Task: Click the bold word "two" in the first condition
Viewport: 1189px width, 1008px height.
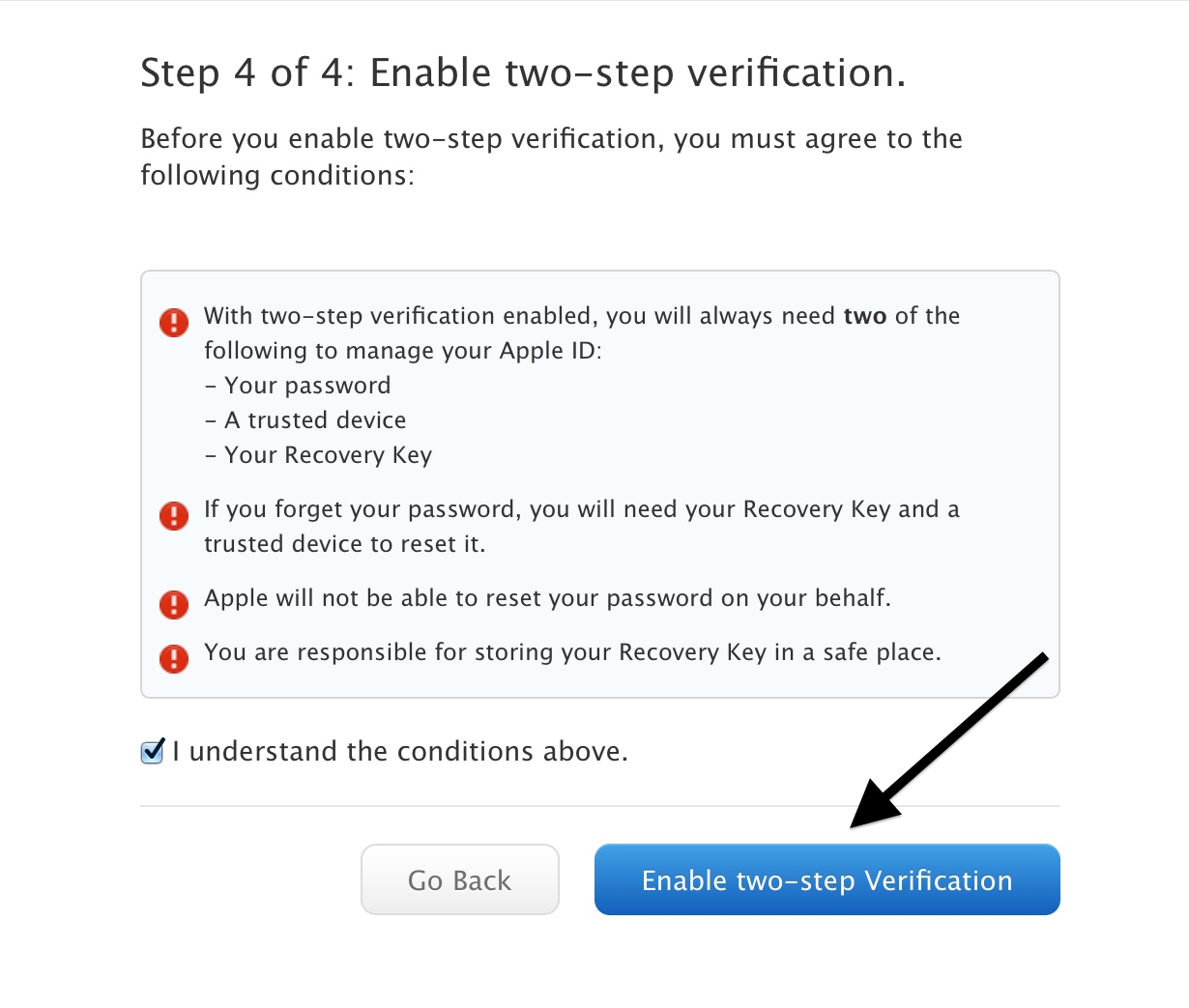Action: [x=864, y=316]
